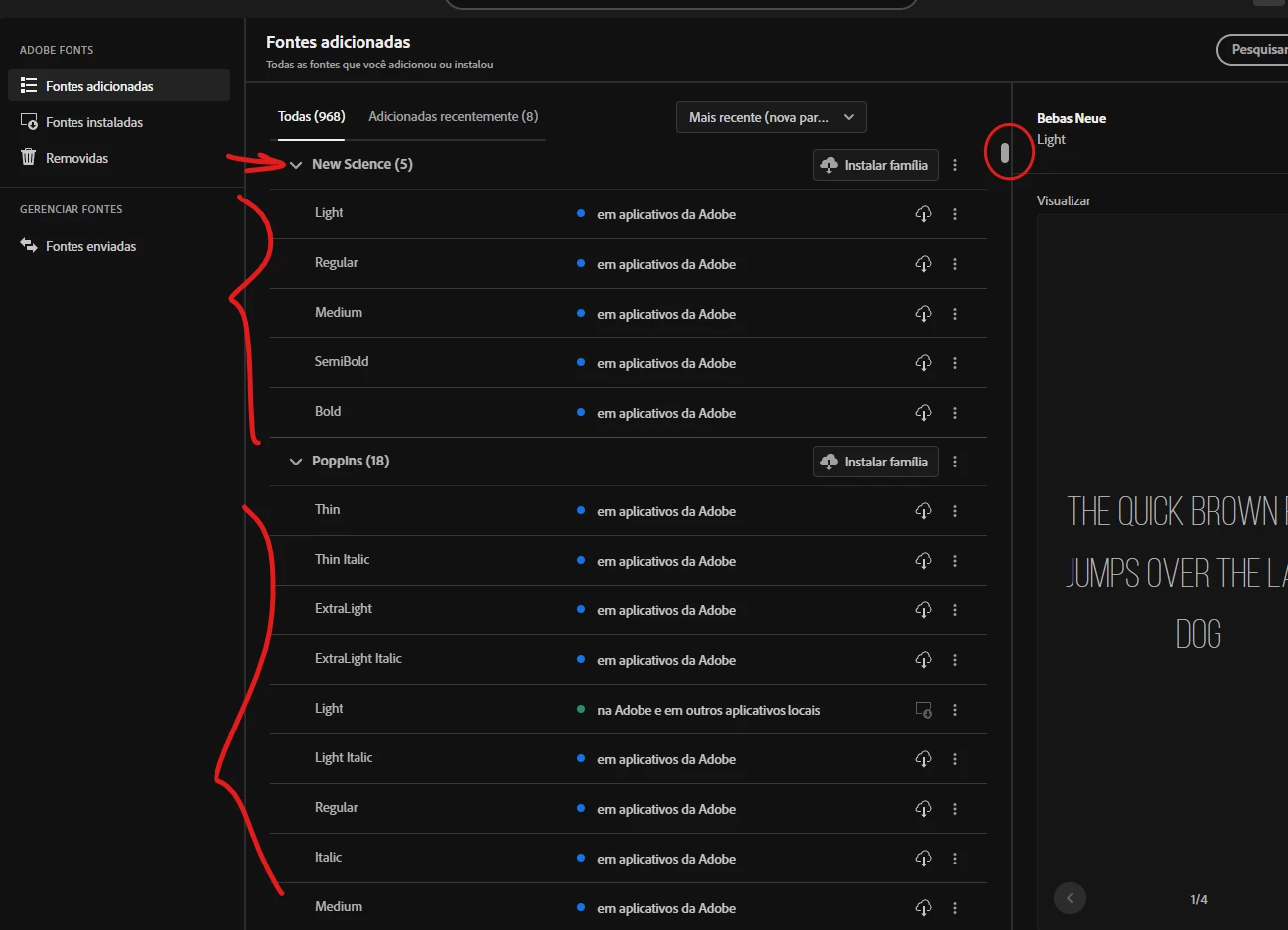The width and height of the screenshot is (1288, 930).
Task: Install New Science Bold via cloud icon
Action: click(924, 413)
